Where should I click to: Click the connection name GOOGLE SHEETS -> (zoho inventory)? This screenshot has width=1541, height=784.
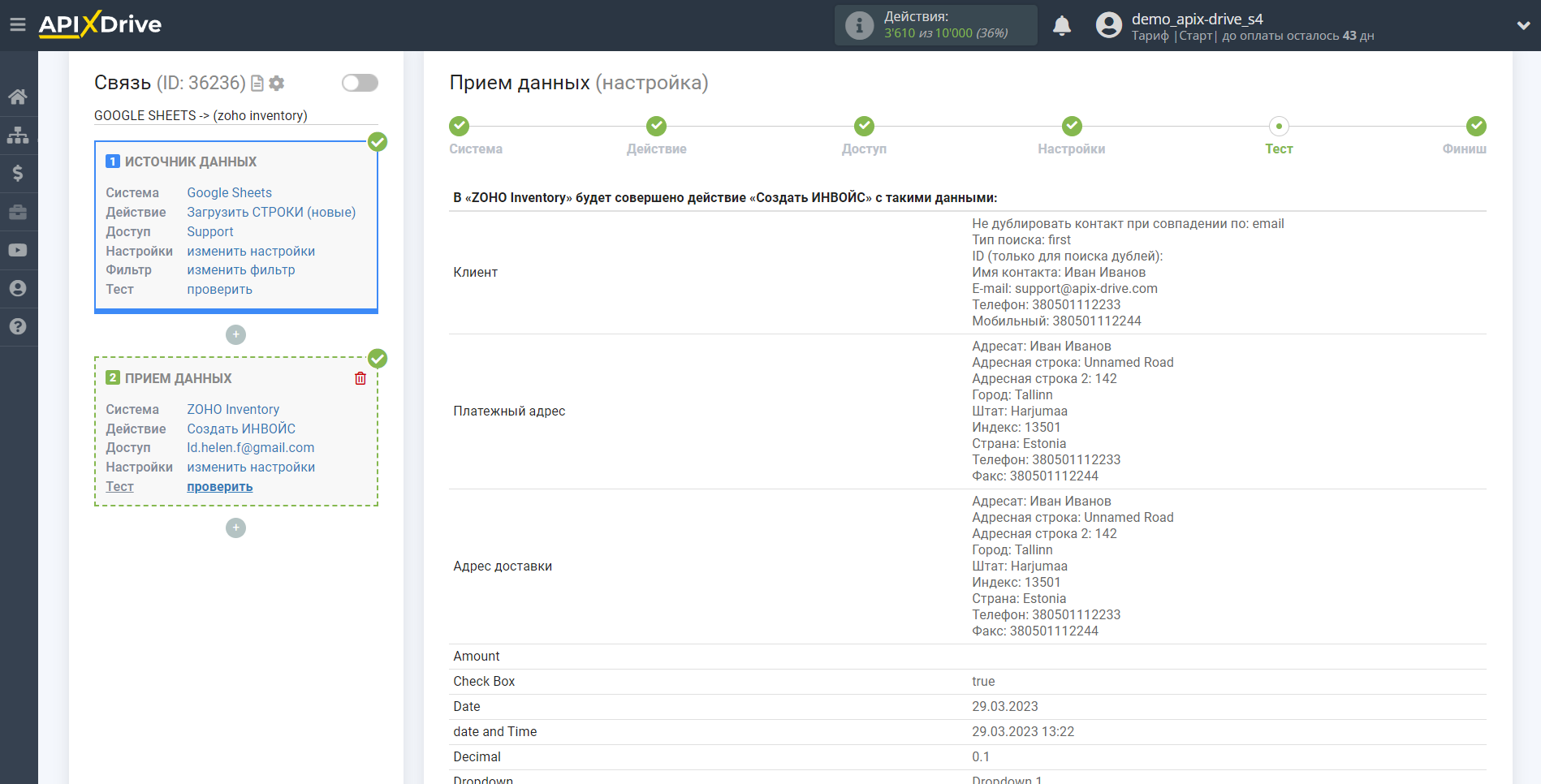click(201, 115)
